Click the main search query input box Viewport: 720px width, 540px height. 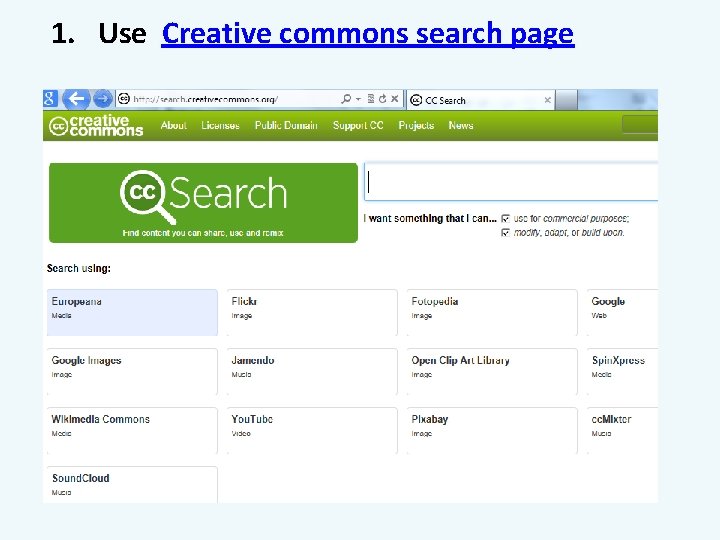pos(511,182)
